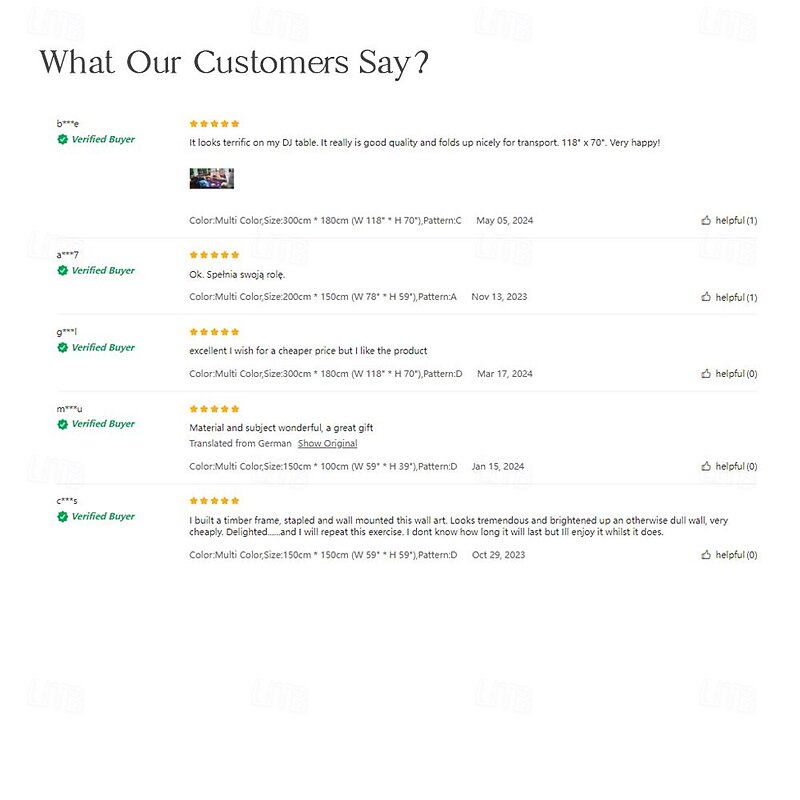The width and height of the screenshot is (800, 800).
Task: Click thumbs-up icon on a***7's review
Action: coord(706,297)
